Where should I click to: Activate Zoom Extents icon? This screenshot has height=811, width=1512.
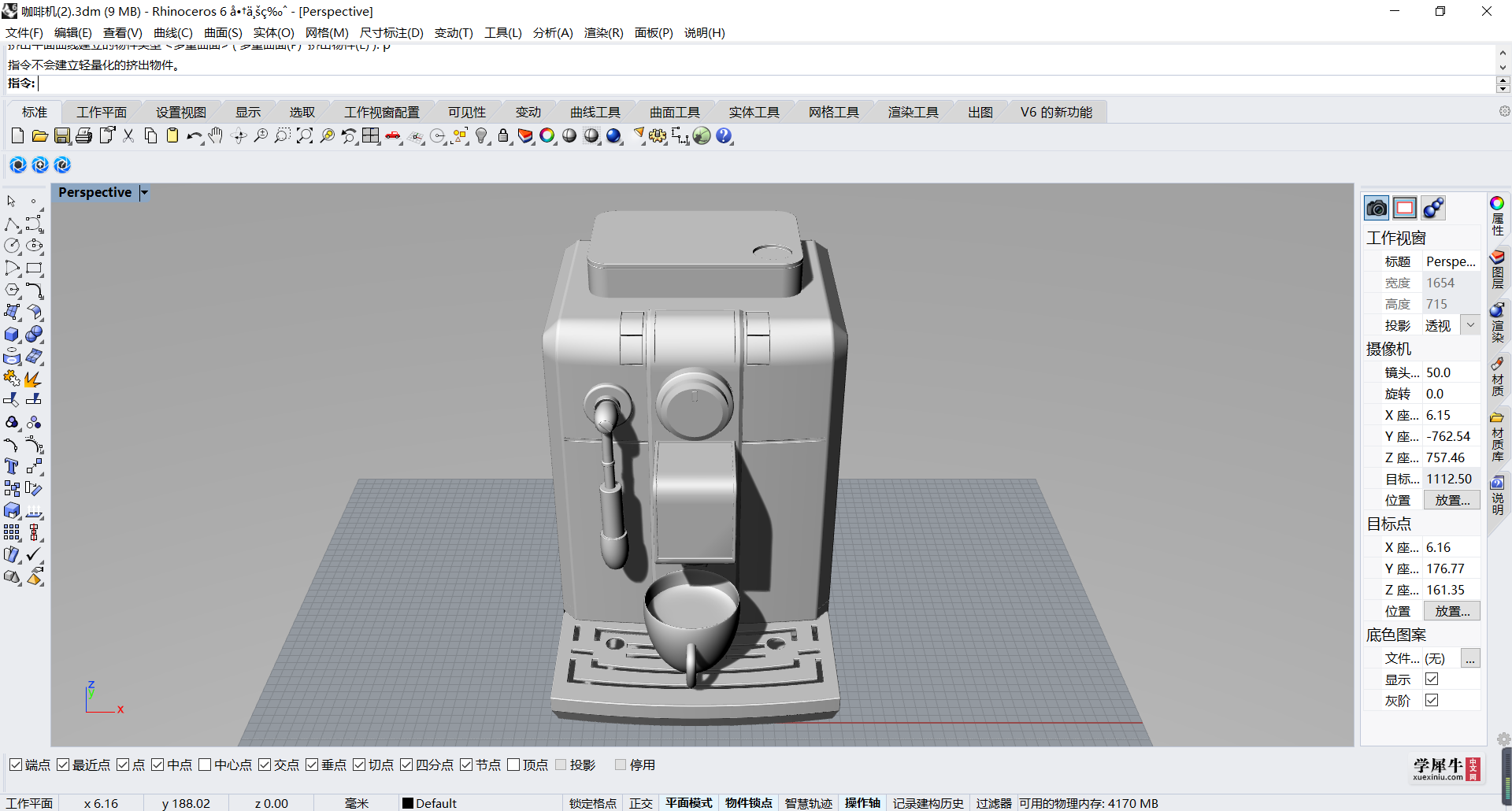click(305, 136)
